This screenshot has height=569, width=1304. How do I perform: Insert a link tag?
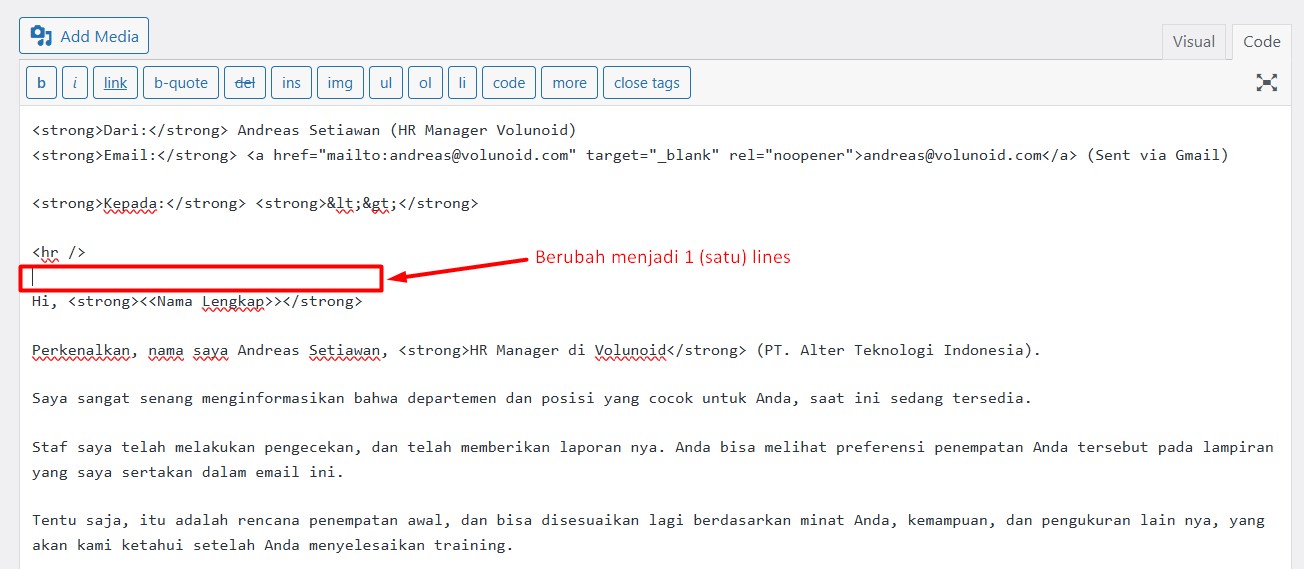tap(116, 83)
